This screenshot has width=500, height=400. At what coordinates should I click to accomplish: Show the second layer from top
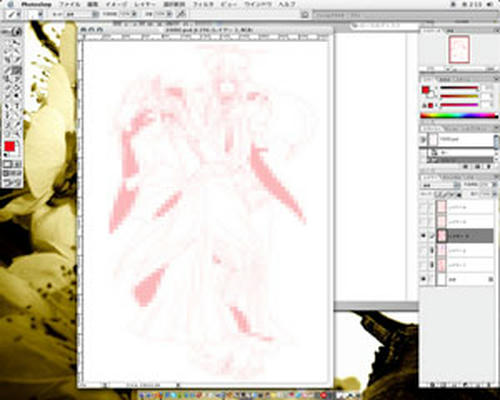pyautogui.click(x=423, y=222)
